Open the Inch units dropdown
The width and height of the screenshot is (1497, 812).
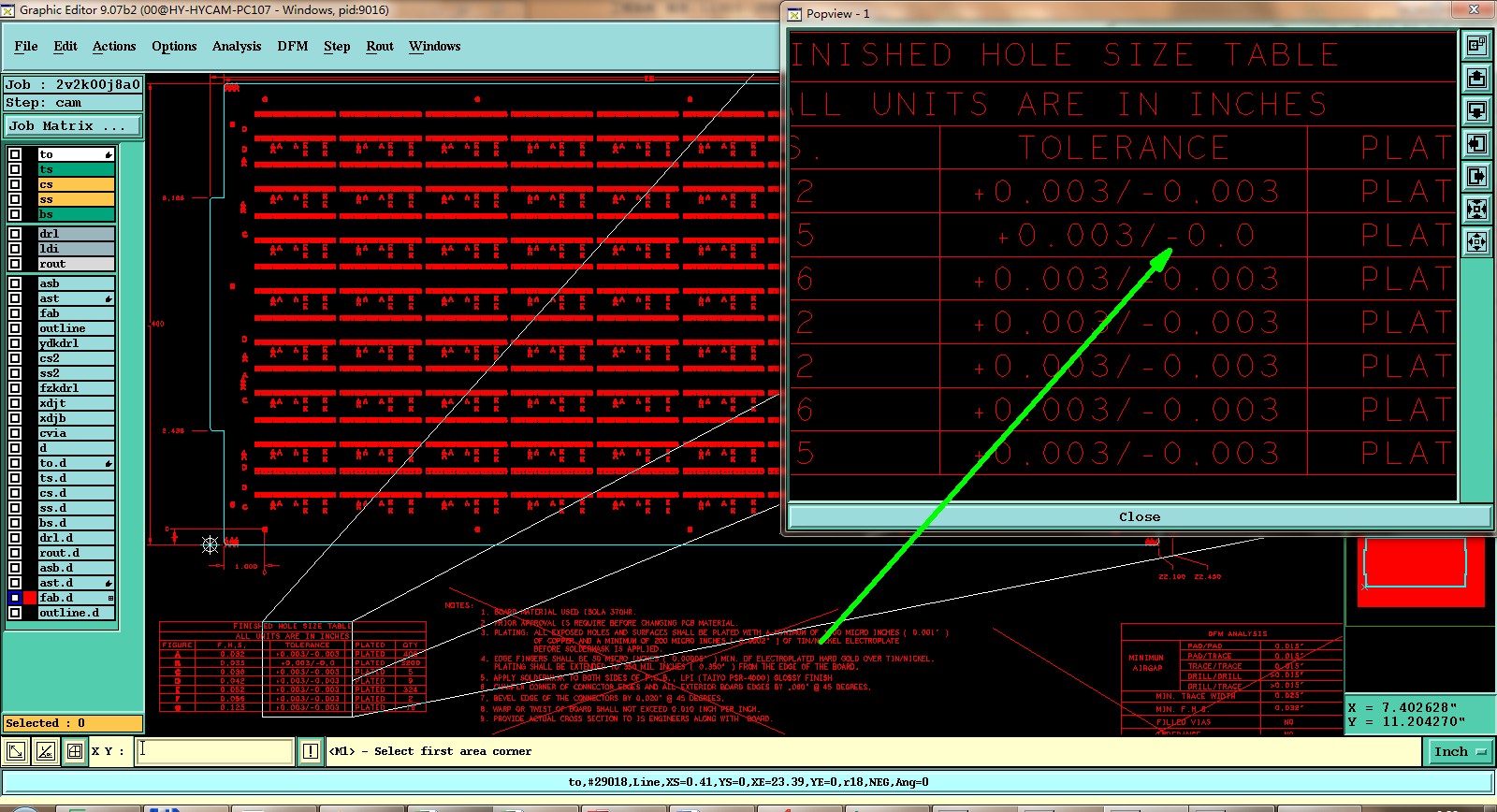[x=1460, y=751]
